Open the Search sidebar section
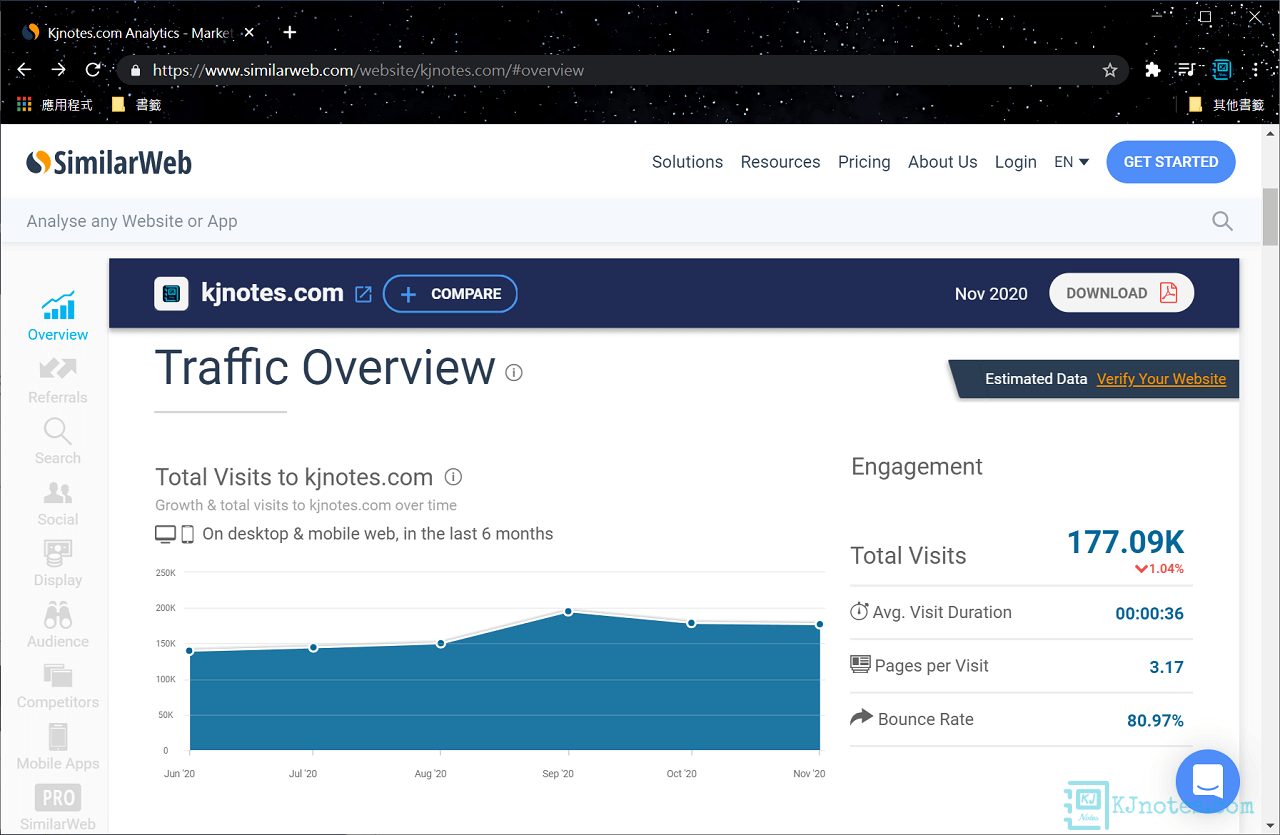The height and width of the screenshot is (835, 1280). [x=58, y=441]
